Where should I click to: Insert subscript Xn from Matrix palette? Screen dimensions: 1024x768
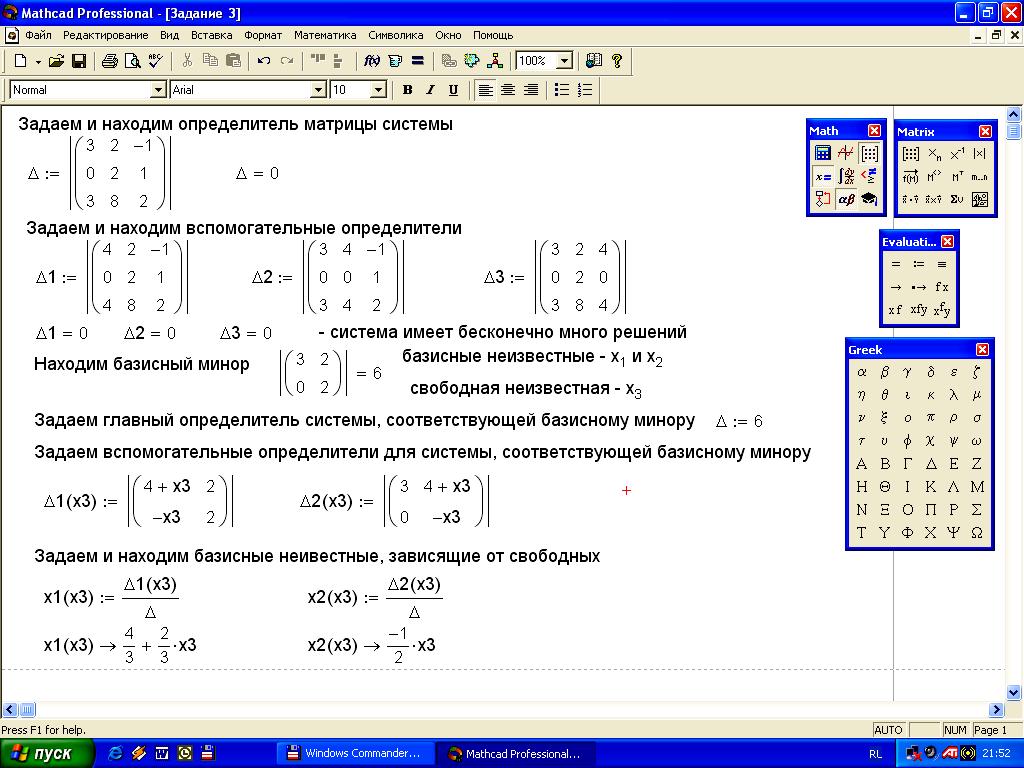click(x=934, y=154)
